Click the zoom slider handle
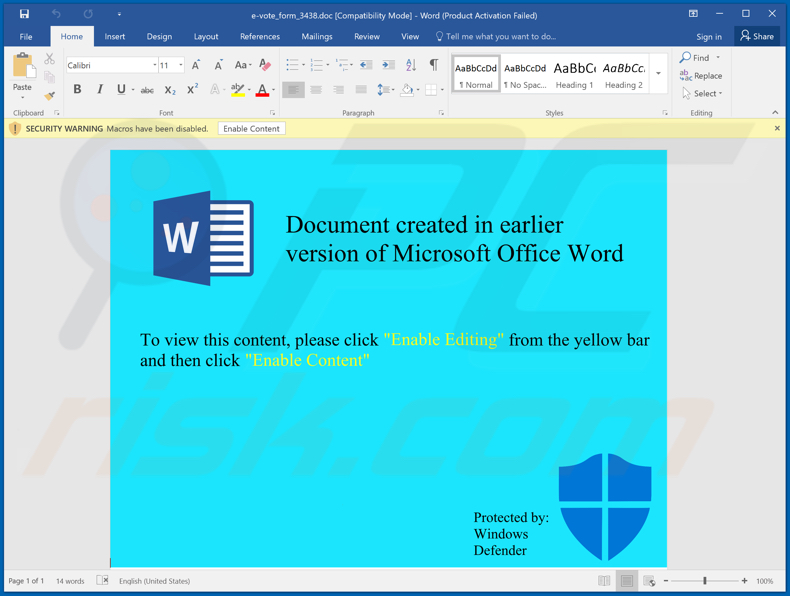 [705, 581]
